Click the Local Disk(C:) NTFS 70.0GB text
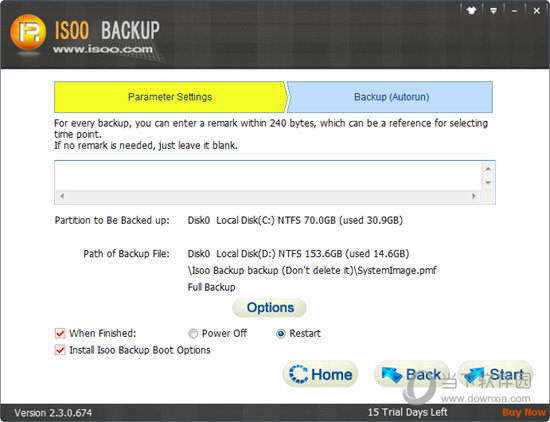Viewport: 550px width, 422px height. coord(295,220)
